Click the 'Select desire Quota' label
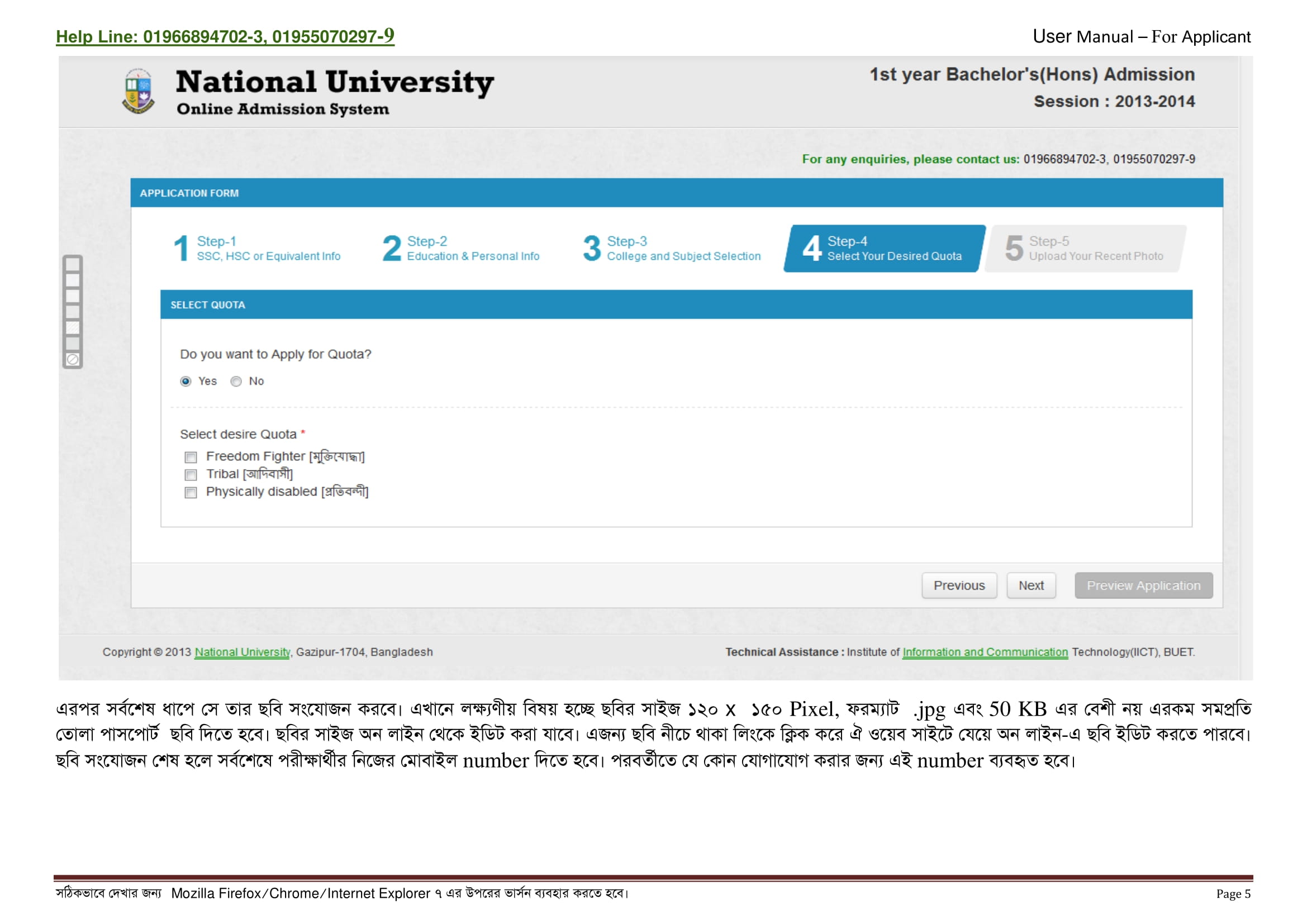The image size is (1307, 924). click(x=239, y=434)
